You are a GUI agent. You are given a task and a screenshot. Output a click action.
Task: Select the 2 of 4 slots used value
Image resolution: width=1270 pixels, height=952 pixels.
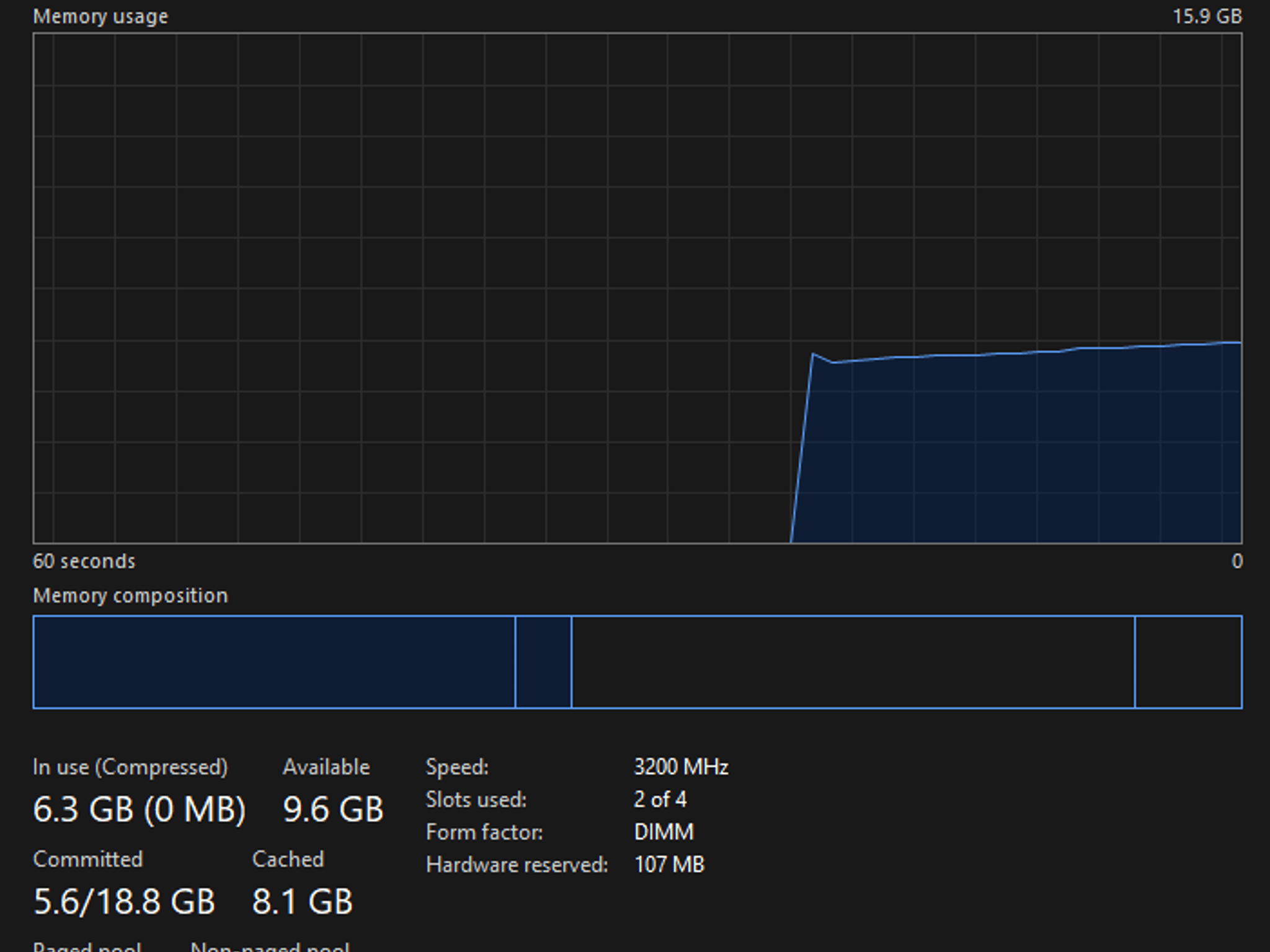pos(660,800)
